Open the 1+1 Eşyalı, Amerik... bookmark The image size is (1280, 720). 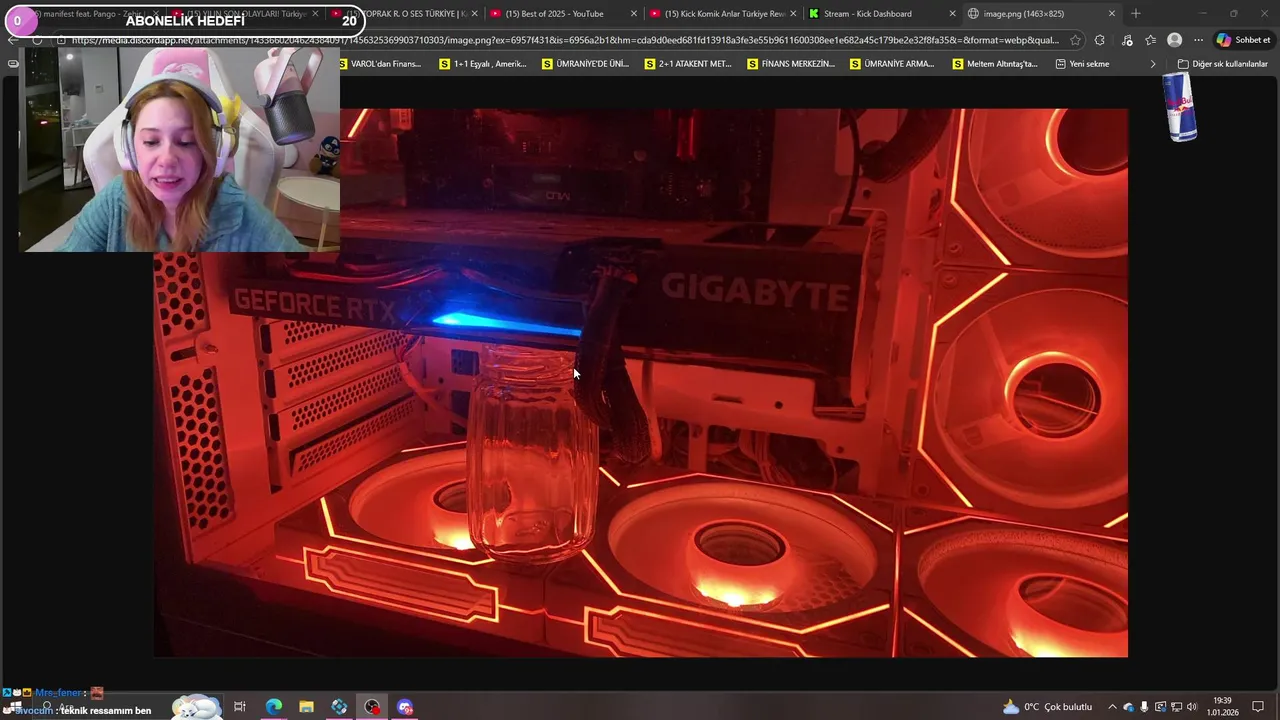click(x=483, y=64)
